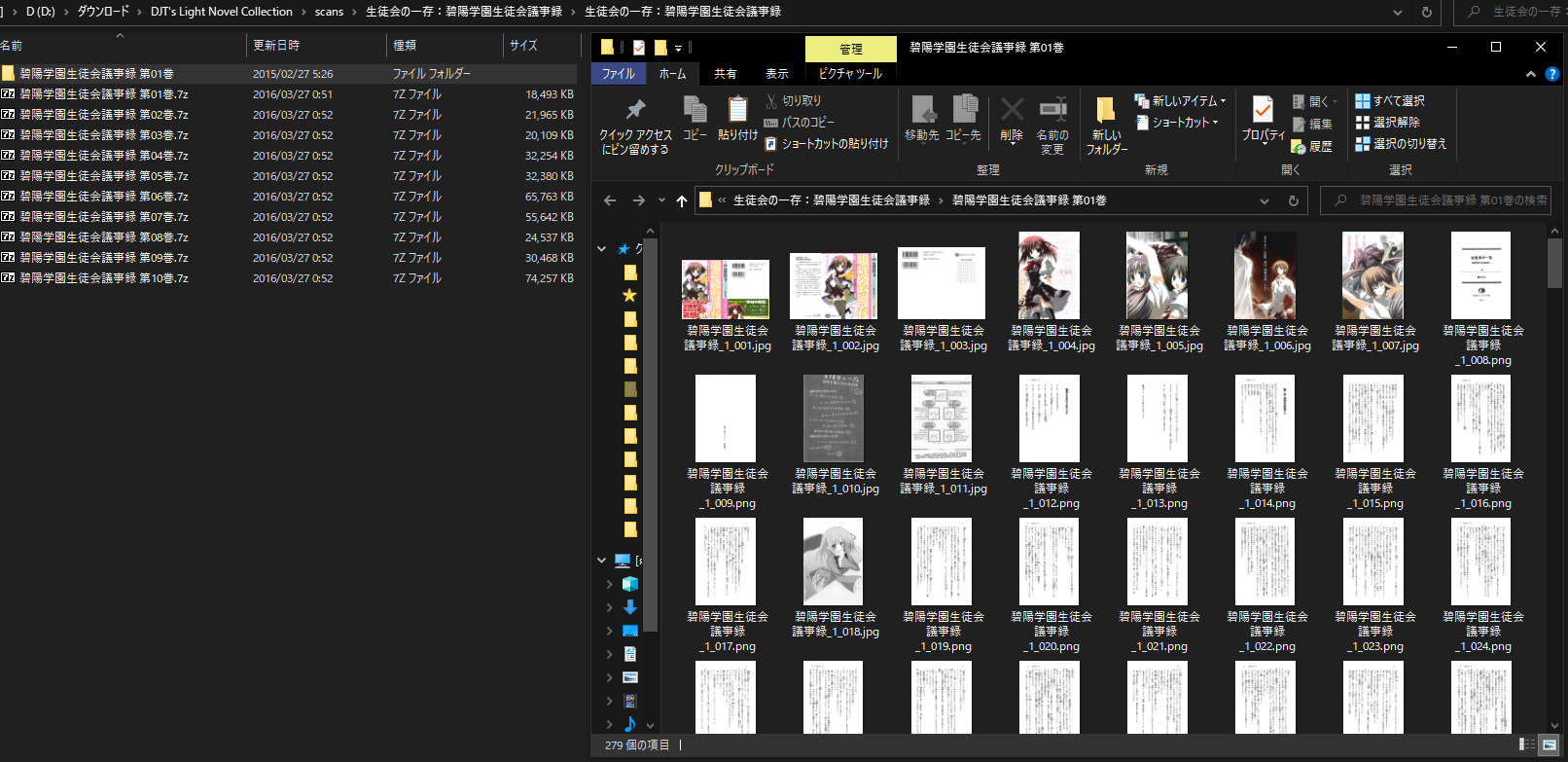Switch to large thumbnails view in status bar
1568x762 pixels.
pos(1547,744)
